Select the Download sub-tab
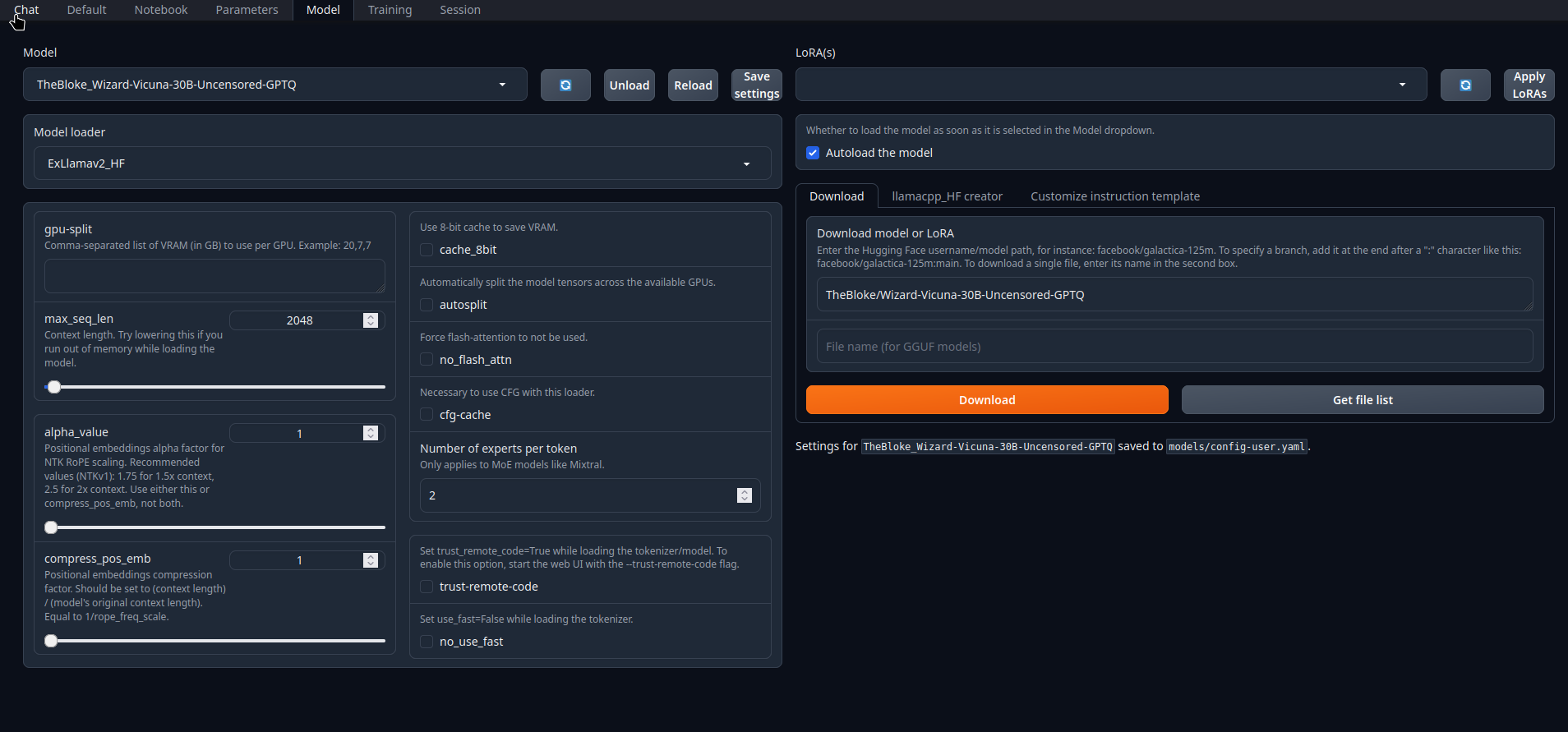The height and width of the screenshot is (732, 1568). tap(837, 196)
